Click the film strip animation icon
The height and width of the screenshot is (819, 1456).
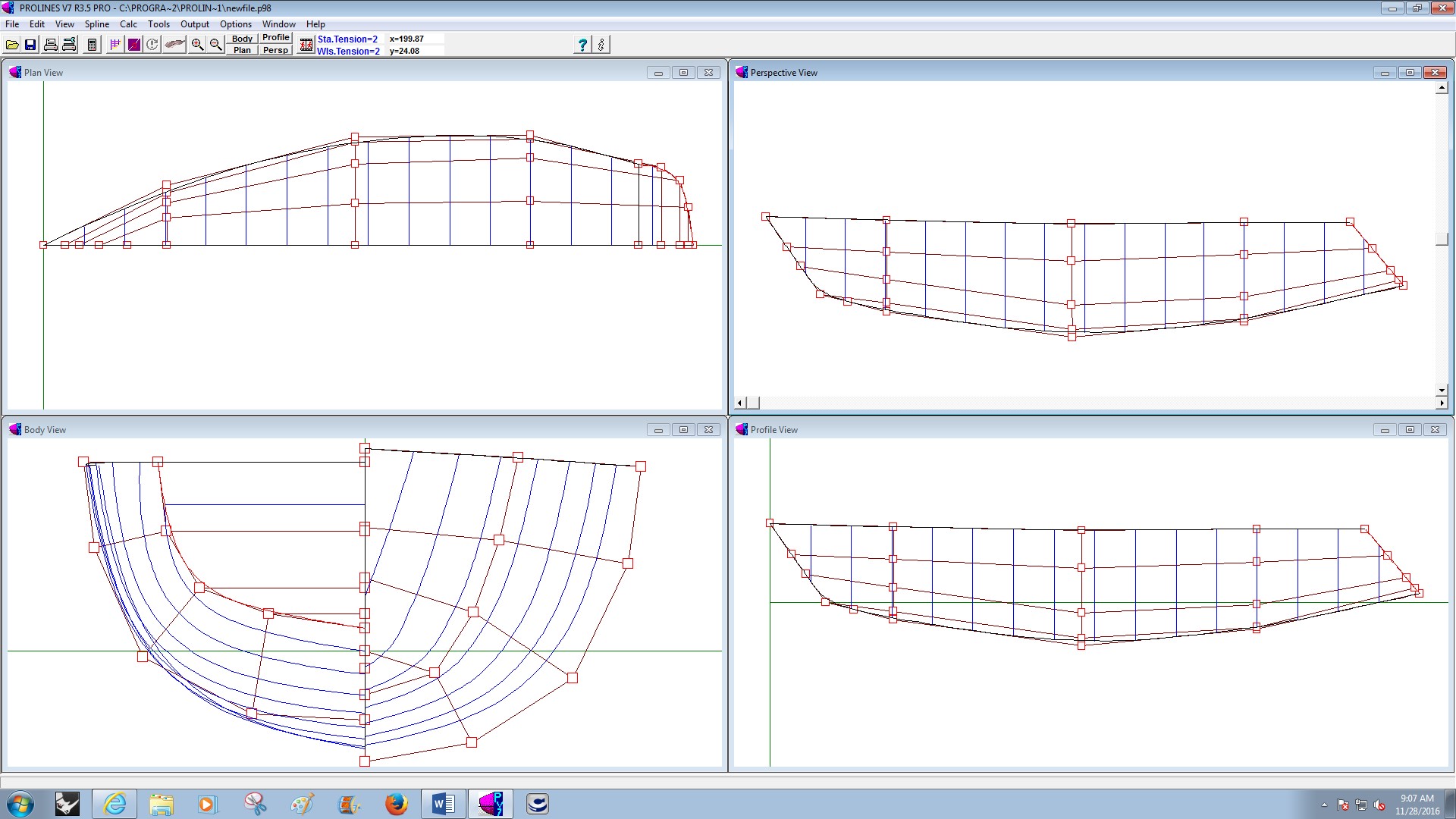[x=306, y=45]
